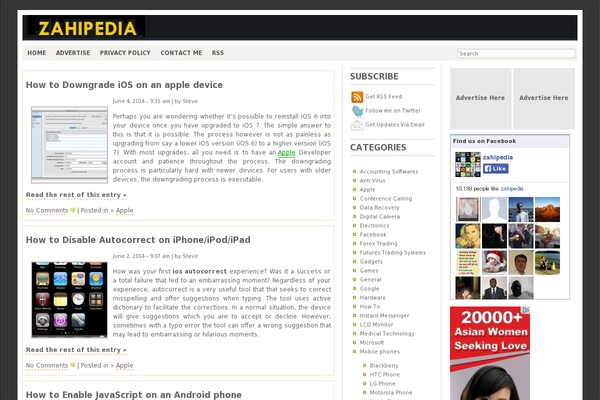
Task: Select the Data Recovery category
Action: pos(379,207)
